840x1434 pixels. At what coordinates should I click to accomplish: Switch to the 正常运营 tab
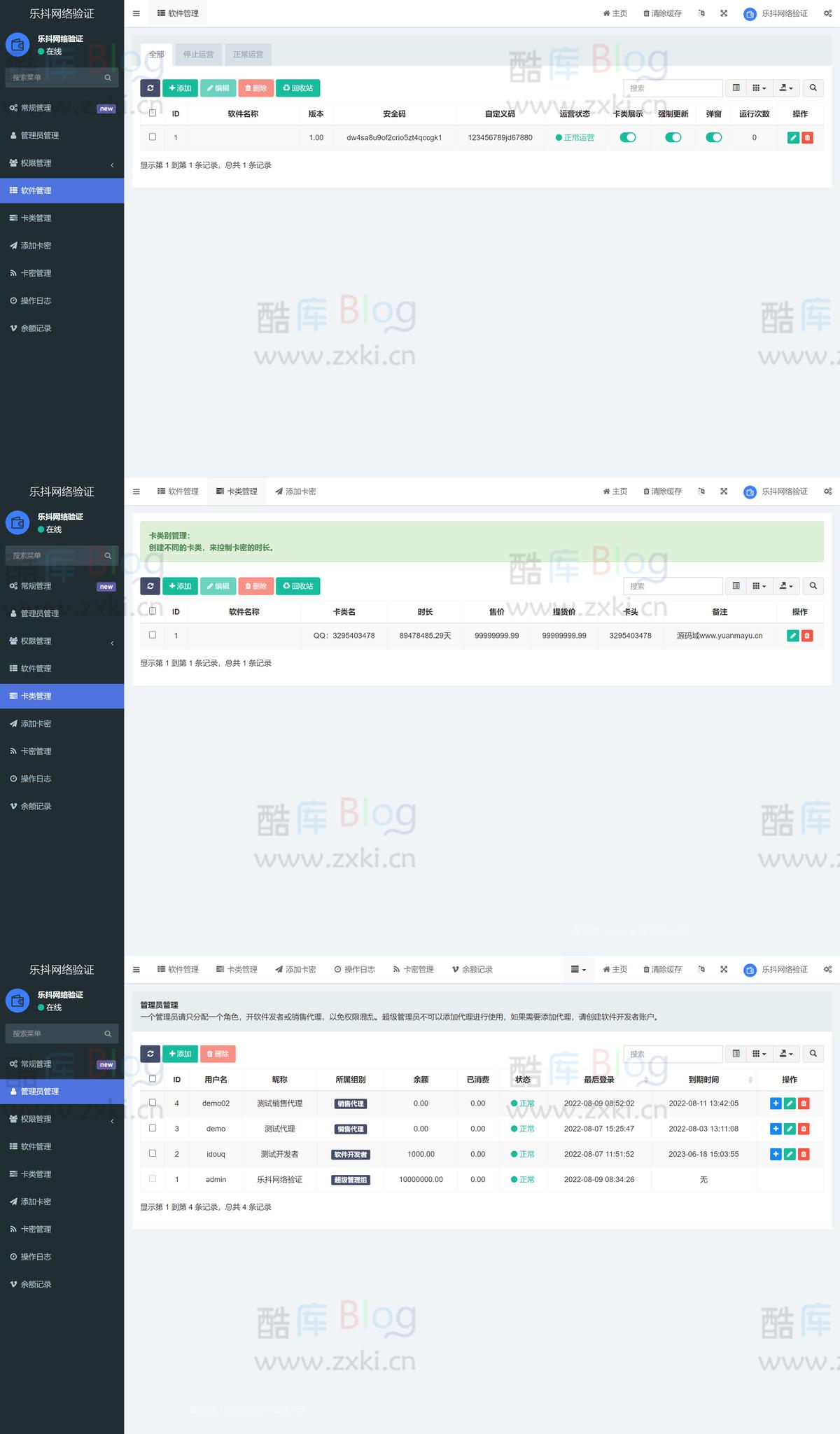tap(248, 54)
